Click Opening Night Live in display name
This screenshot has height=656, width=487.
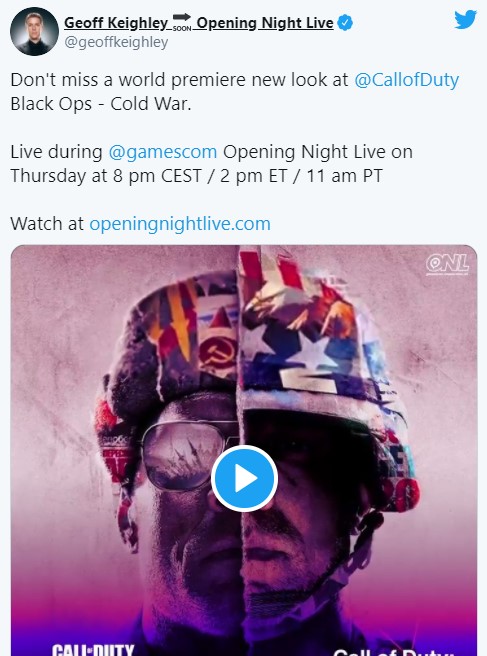[265, 23]
